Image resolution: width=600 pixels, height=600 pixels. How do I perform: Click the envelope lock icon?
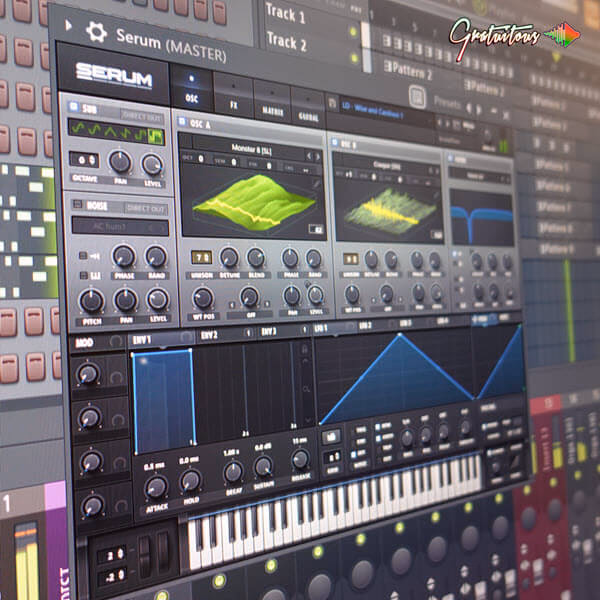click(x=305, y=349)
